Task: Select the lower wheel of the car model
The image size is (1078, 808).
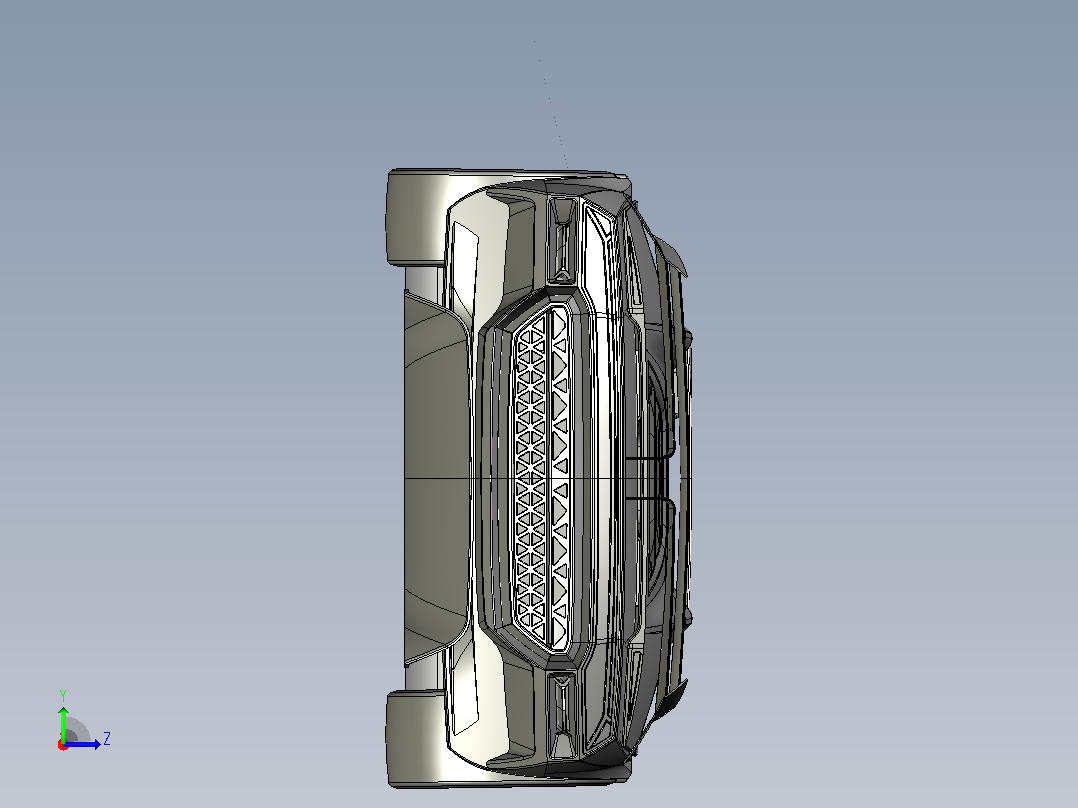Action: (x=417, y=738)
